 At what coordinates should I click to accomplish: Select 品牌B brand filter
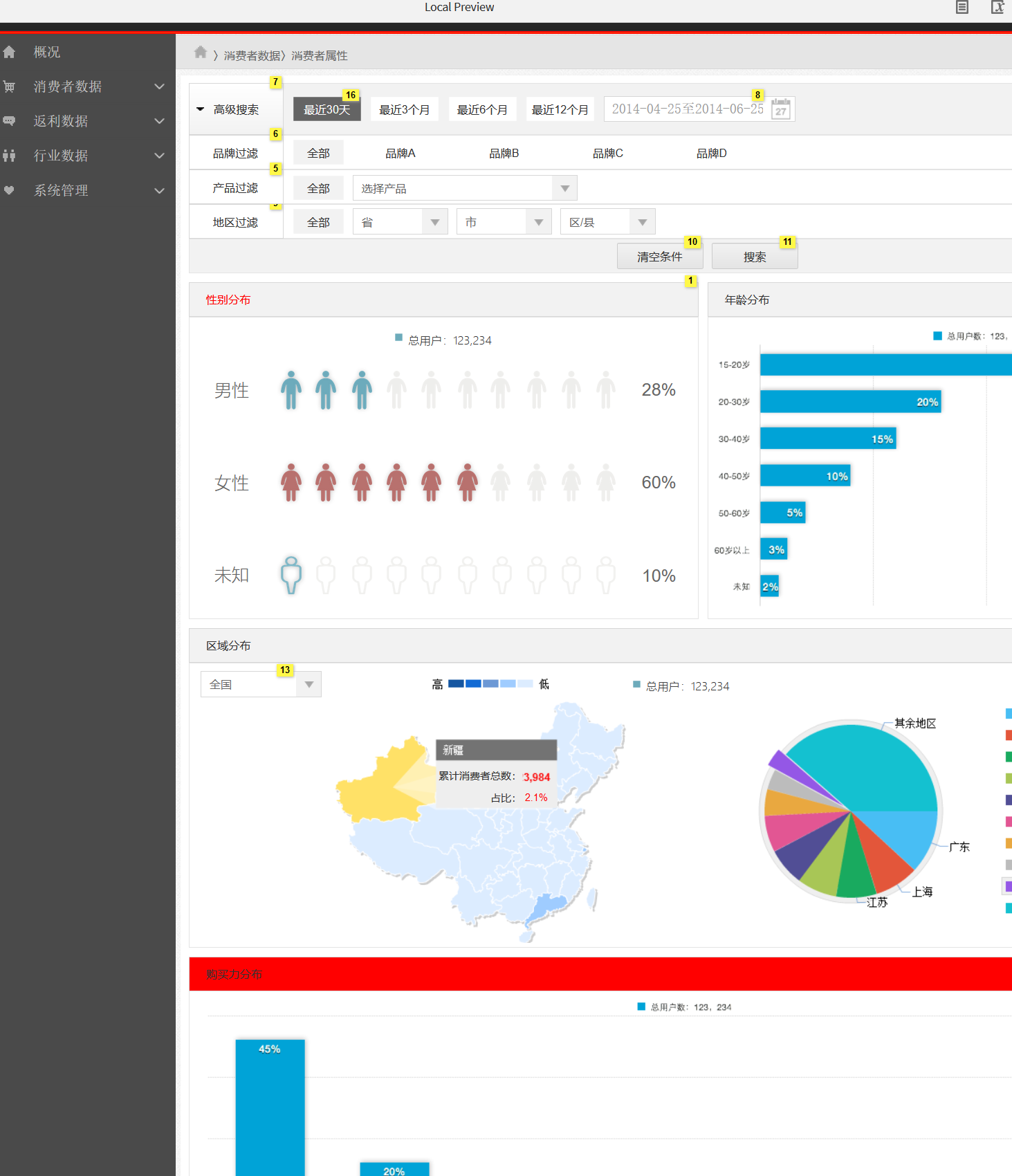coord(504,153)
